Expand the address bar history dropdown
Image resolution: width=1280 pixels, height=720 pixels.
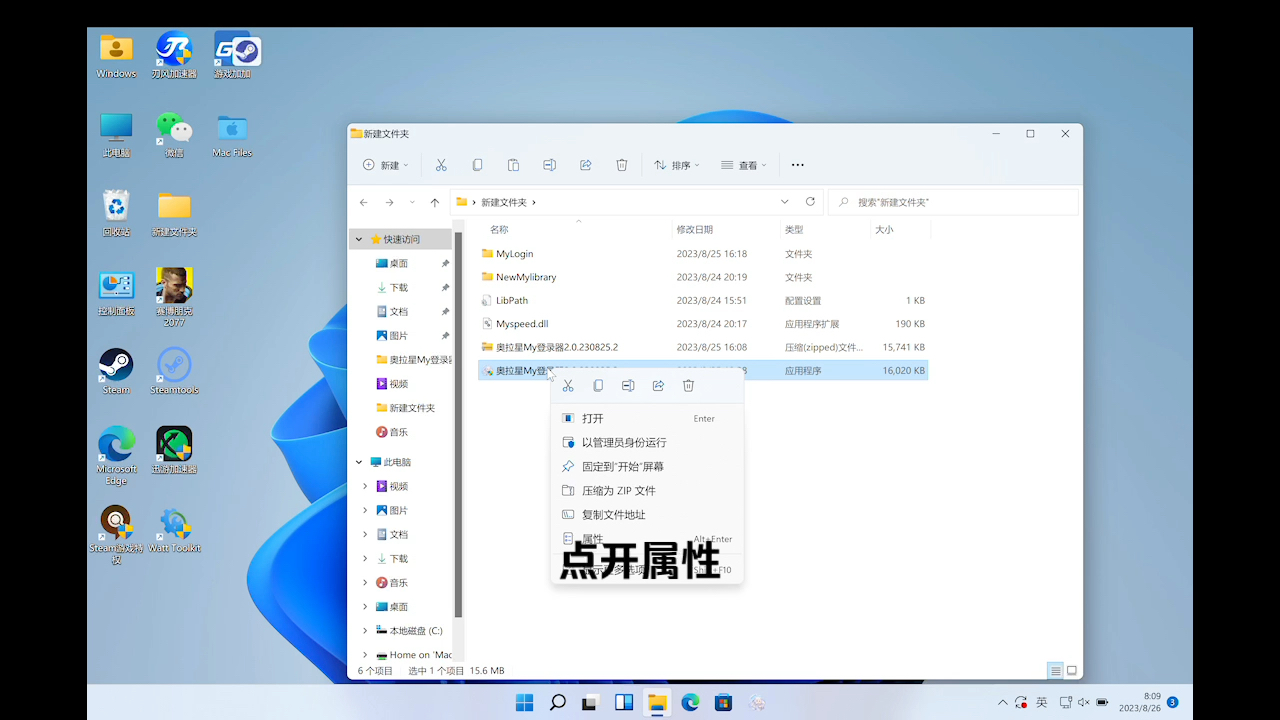pyautogui.click(x=785, y=202)
